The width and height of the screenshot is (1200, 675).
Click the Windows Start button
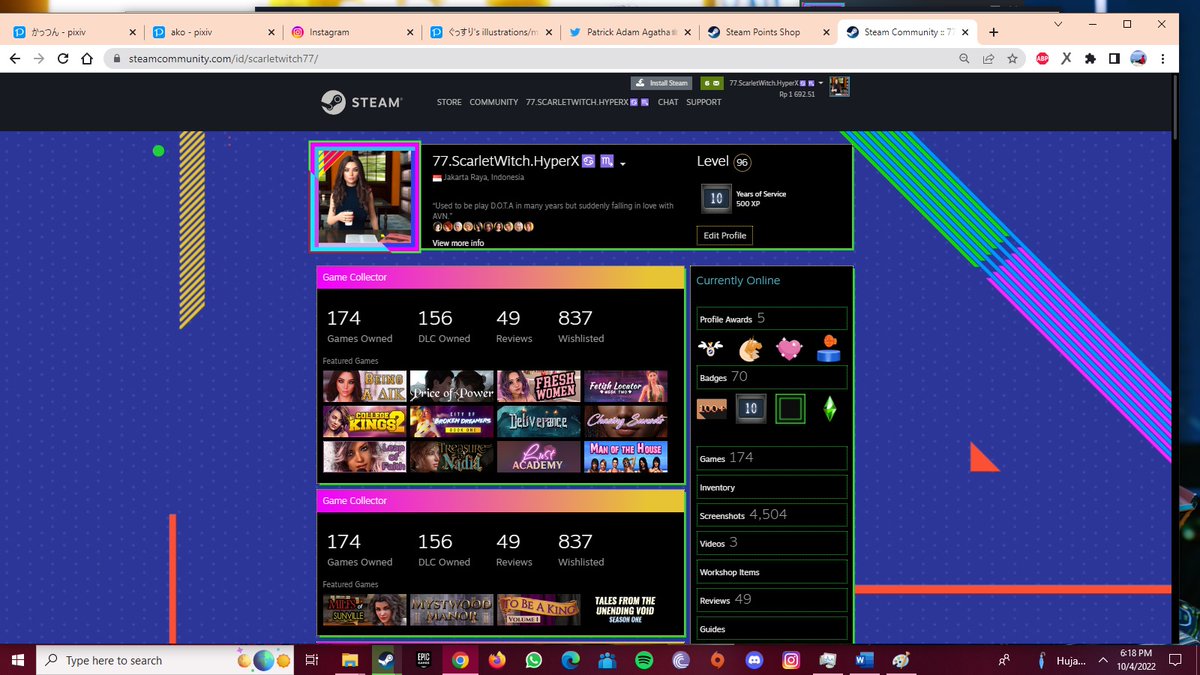18,660
